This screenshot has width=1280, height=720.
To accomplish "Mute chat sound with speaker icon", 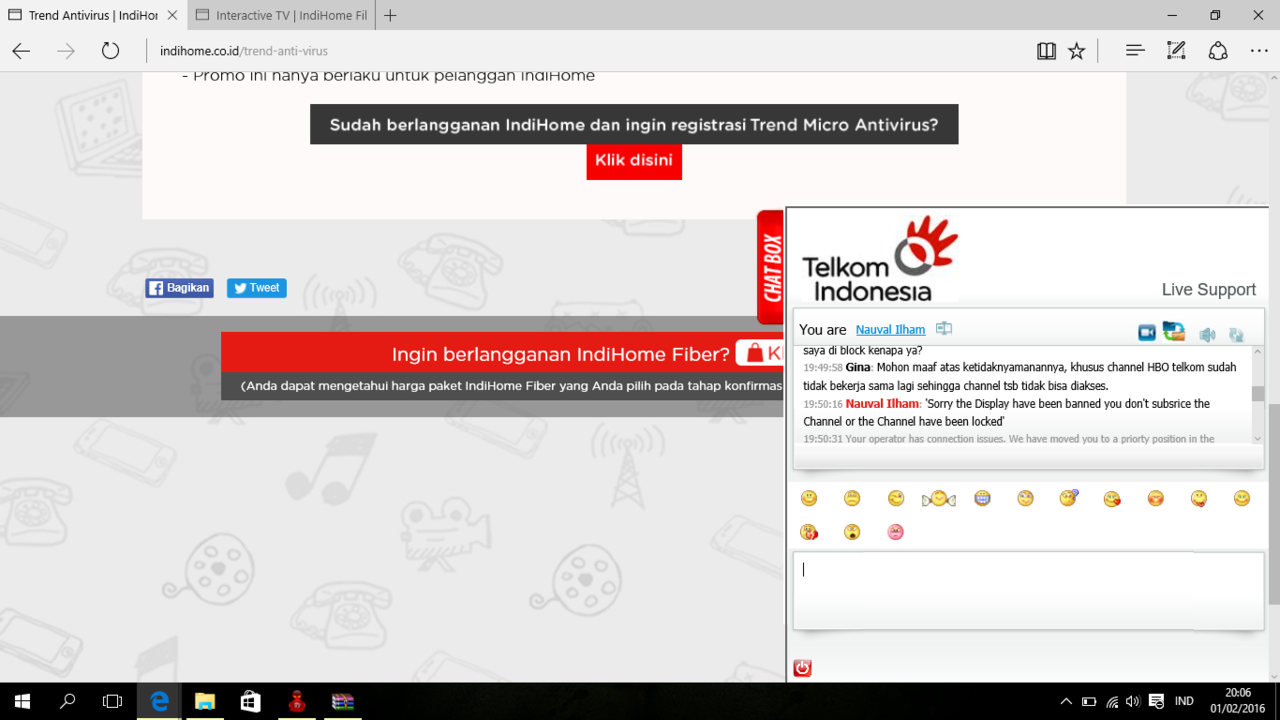I will 1208,335.
